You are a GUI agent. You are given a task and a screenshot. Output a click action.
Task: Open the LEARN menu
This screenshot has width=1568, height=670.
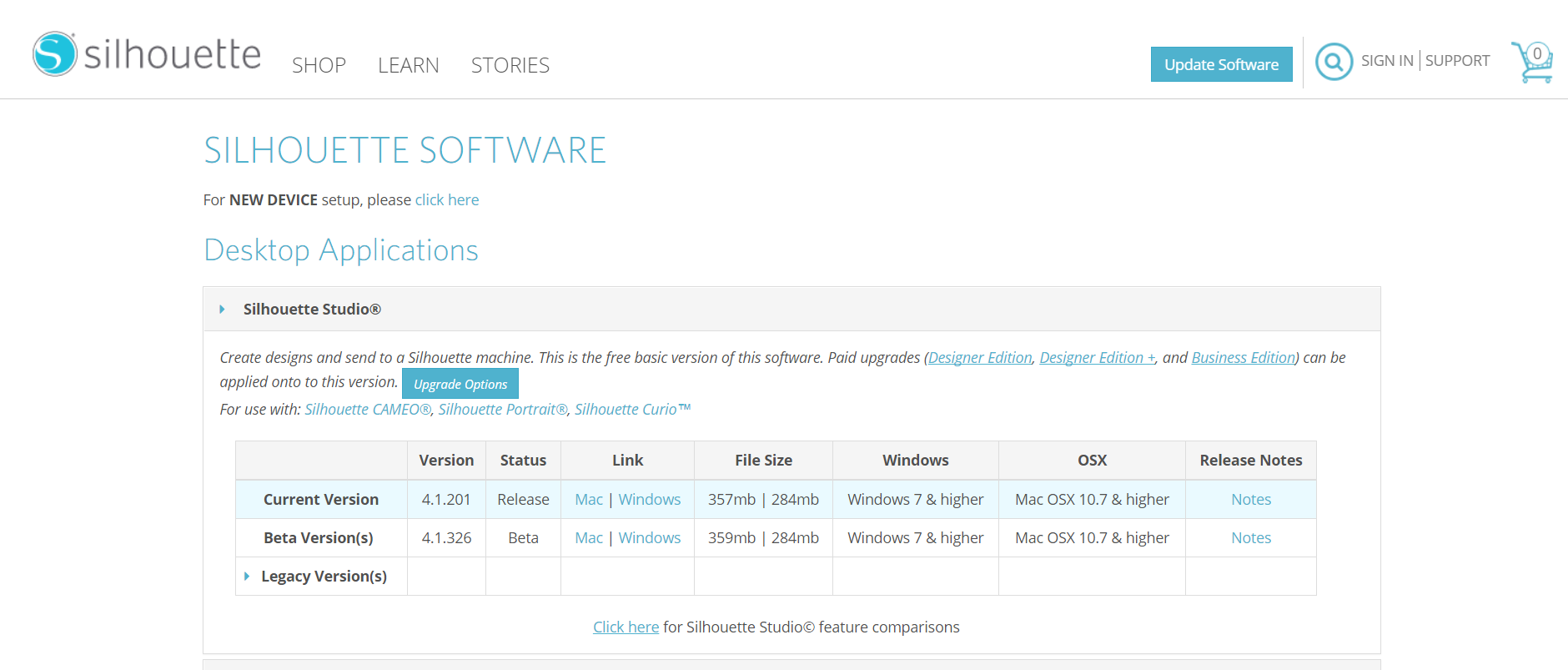click(x=408, y=65)
